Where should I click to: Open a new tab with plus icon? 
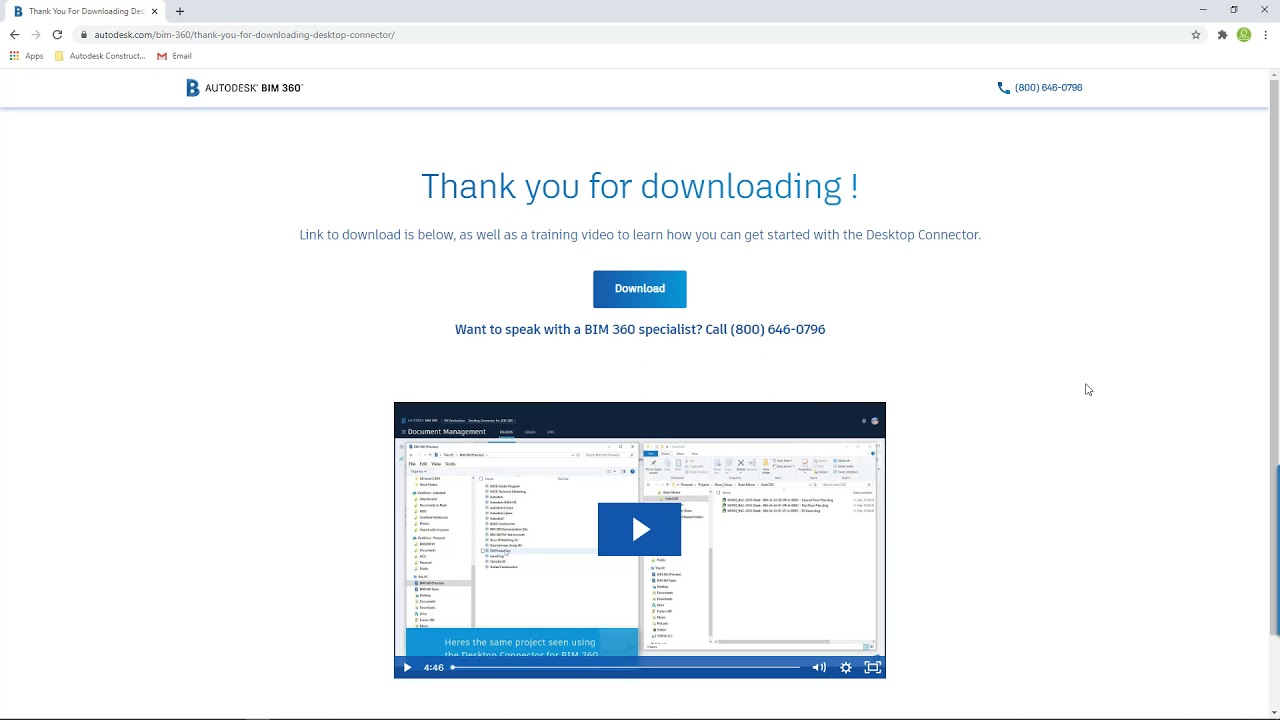(x=180, y=11)
